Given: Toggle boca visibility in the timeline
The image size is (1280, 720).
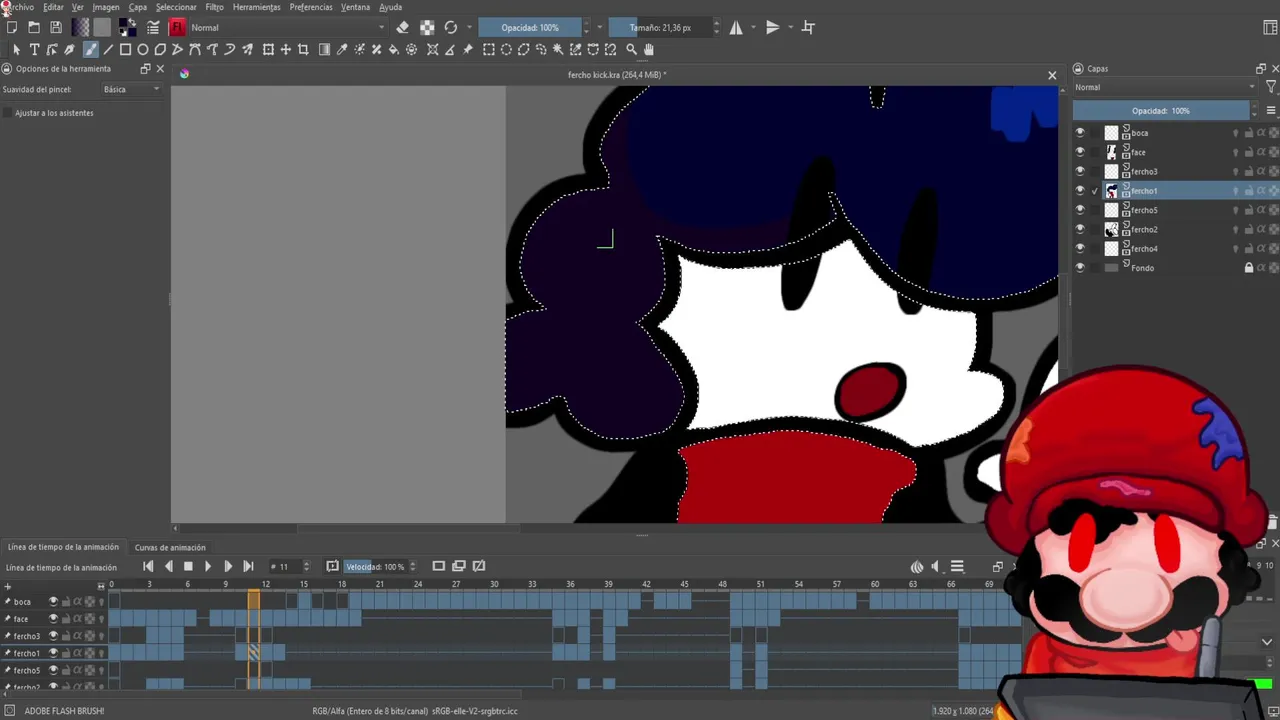Looking at the screenshot, I should click(x=53, y=601).
